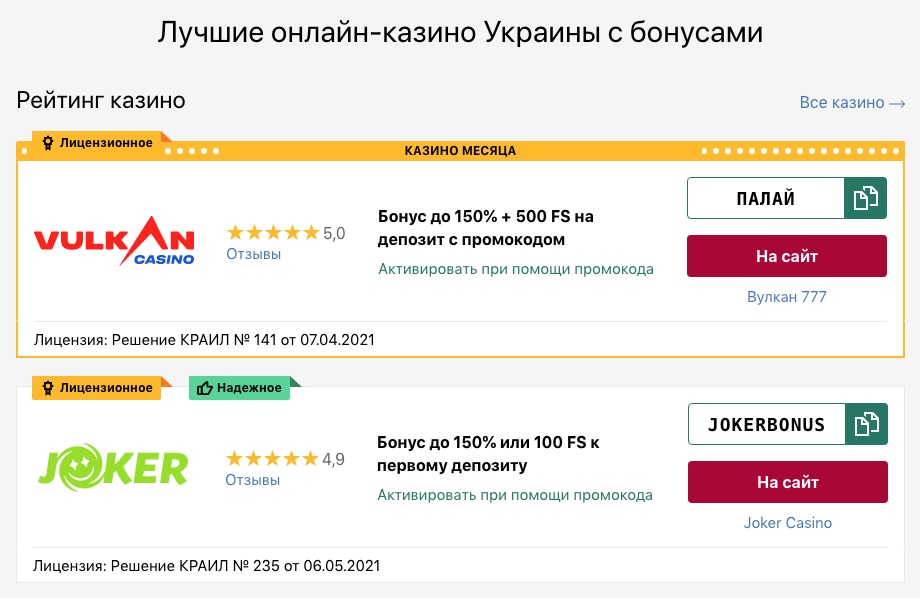Click Активировать при помощи промокода under Joker bonus
This screenshot has width=920, height=598.
516,495
